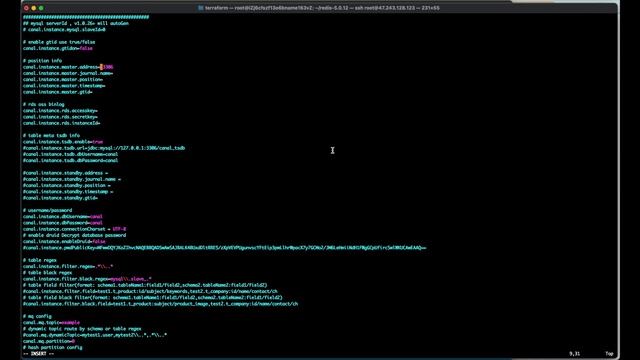Click the canal.instance.filter.regex line

pyautogui.click(x=68, y=266)
